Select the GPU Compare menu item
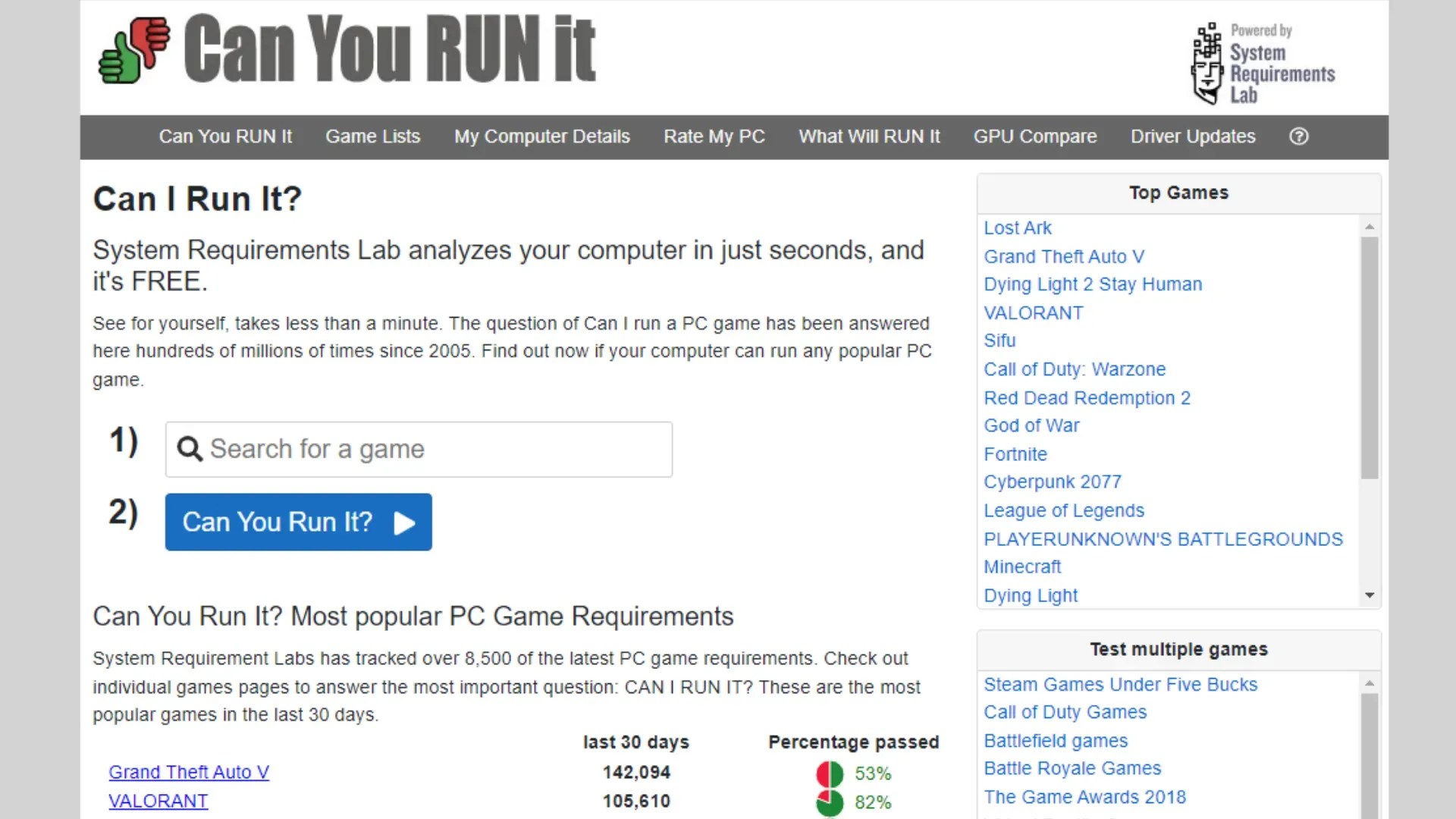This screenshot has height=819, width=1456. pos(1035,136)
